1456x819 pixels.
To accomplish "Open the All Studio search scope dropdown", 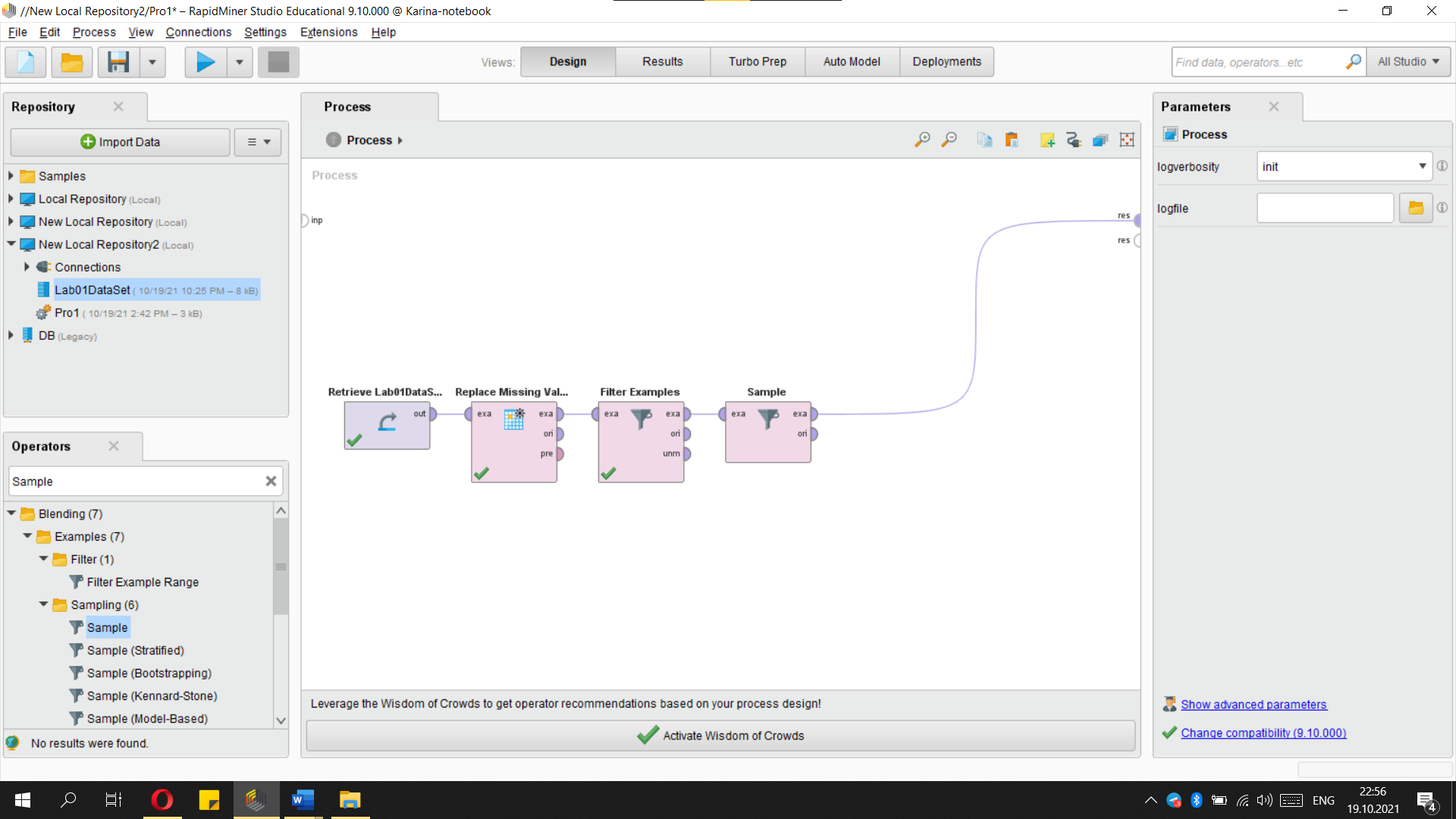I will pyautogui.click(x=1408, y=61).
